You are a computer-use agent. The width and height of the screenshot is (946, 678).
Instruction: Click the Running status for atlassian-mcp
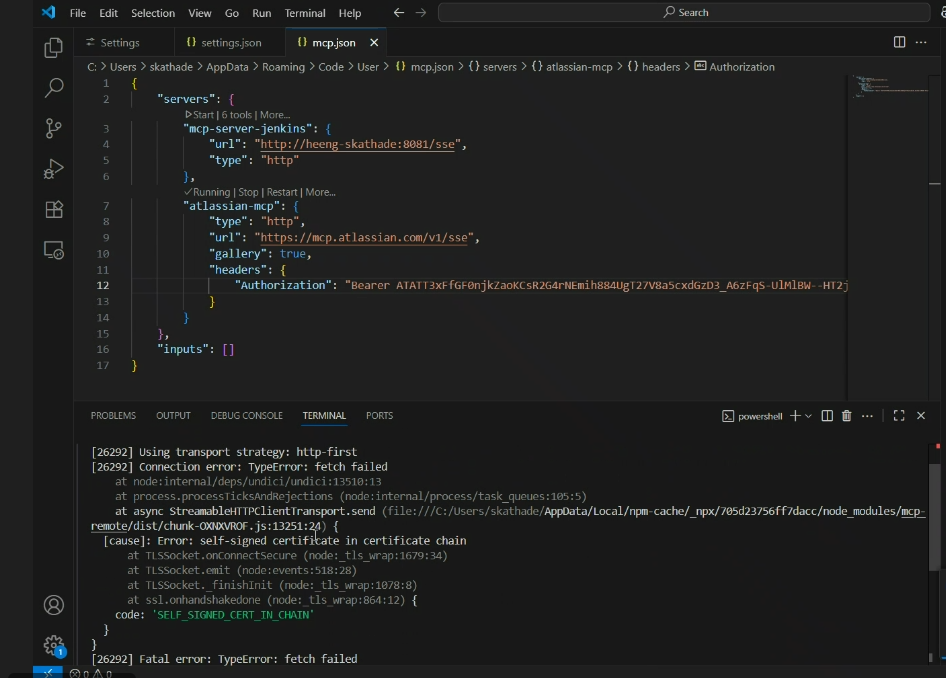(x=207, y=192)
